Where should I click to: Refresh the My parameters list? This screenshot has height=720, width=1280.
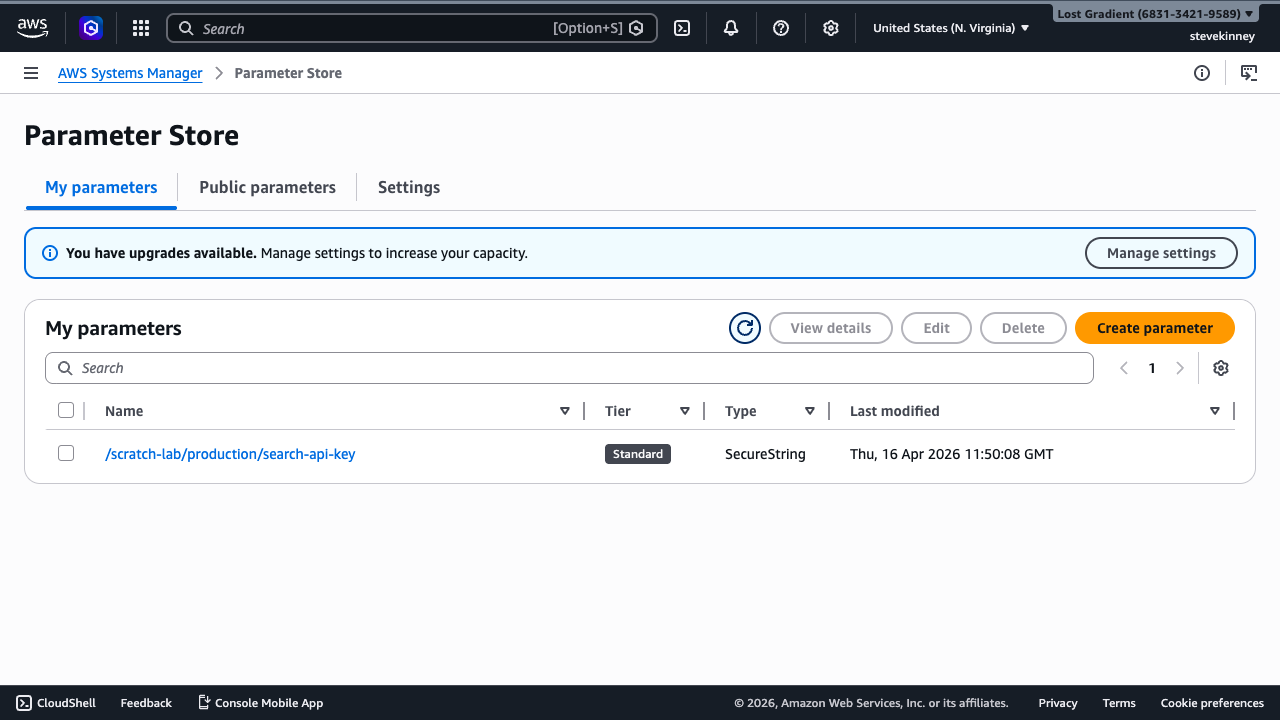point(745,328)
